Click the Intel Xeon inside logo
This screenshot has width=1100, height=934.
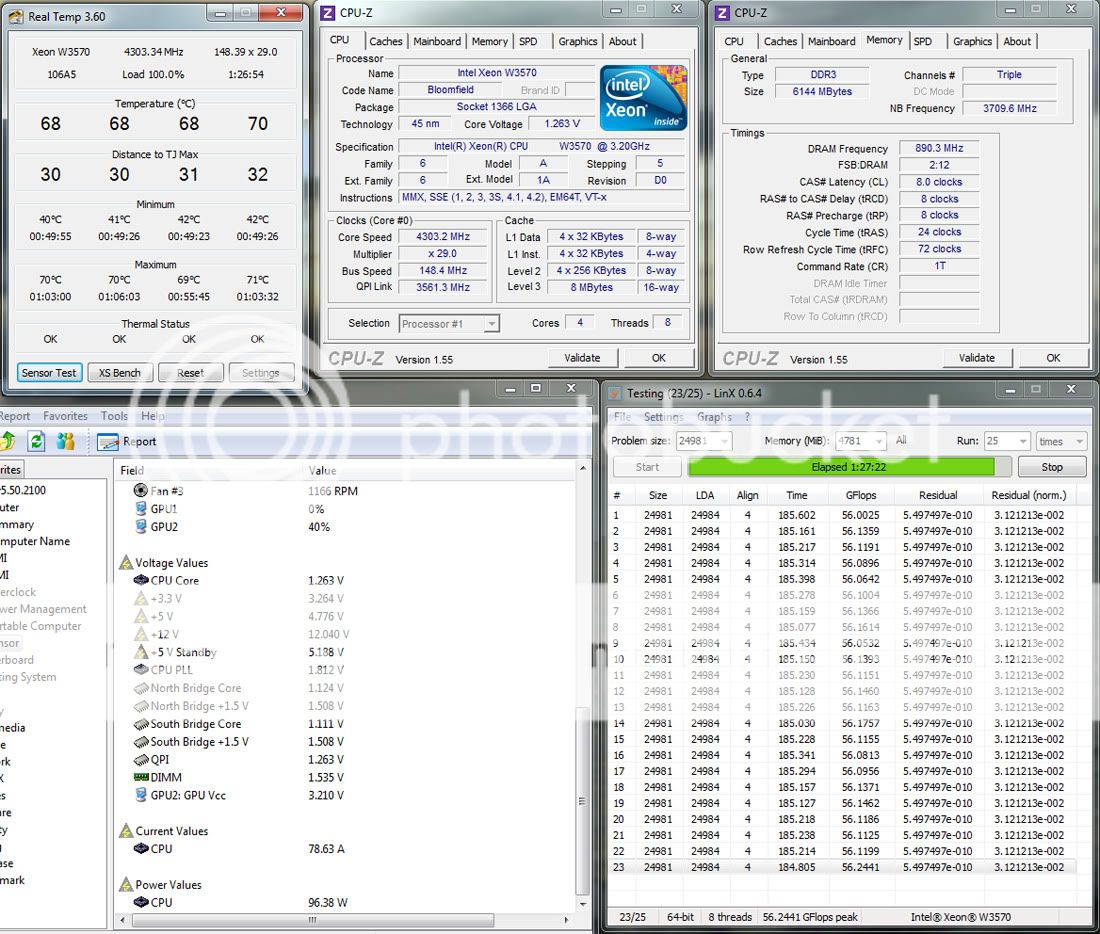tap(643, 98)
